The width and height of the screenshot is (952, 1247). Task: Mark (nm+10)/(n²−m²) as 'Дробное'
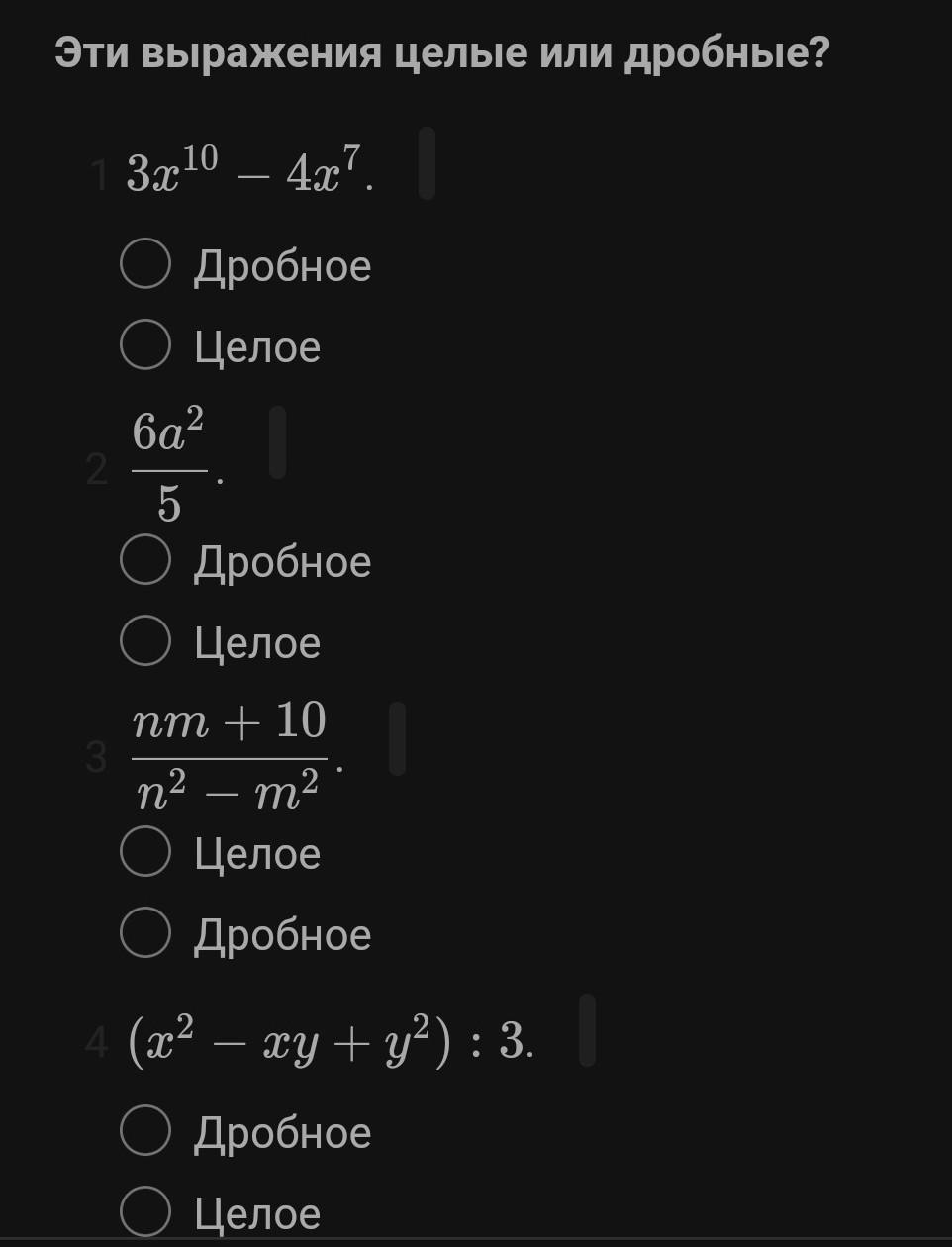[x=145, y=933]
